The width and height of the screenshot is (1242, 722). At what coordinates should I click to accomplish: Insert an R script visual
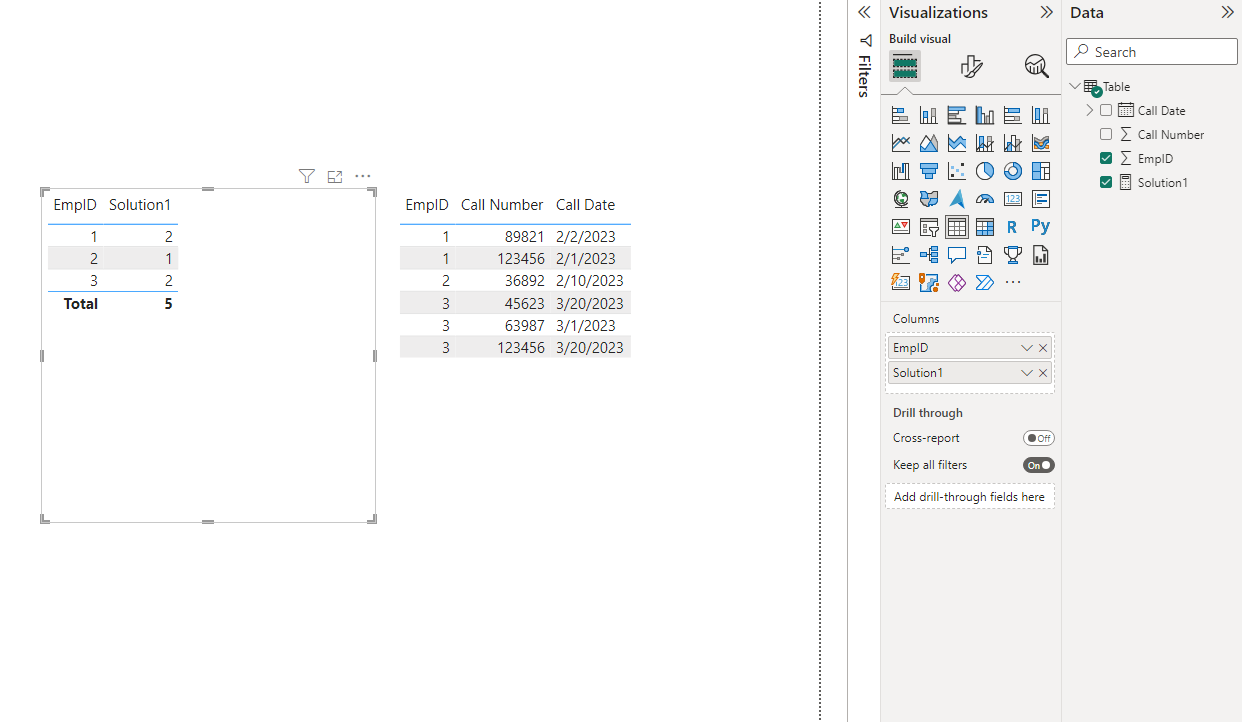click(1012, 227)
